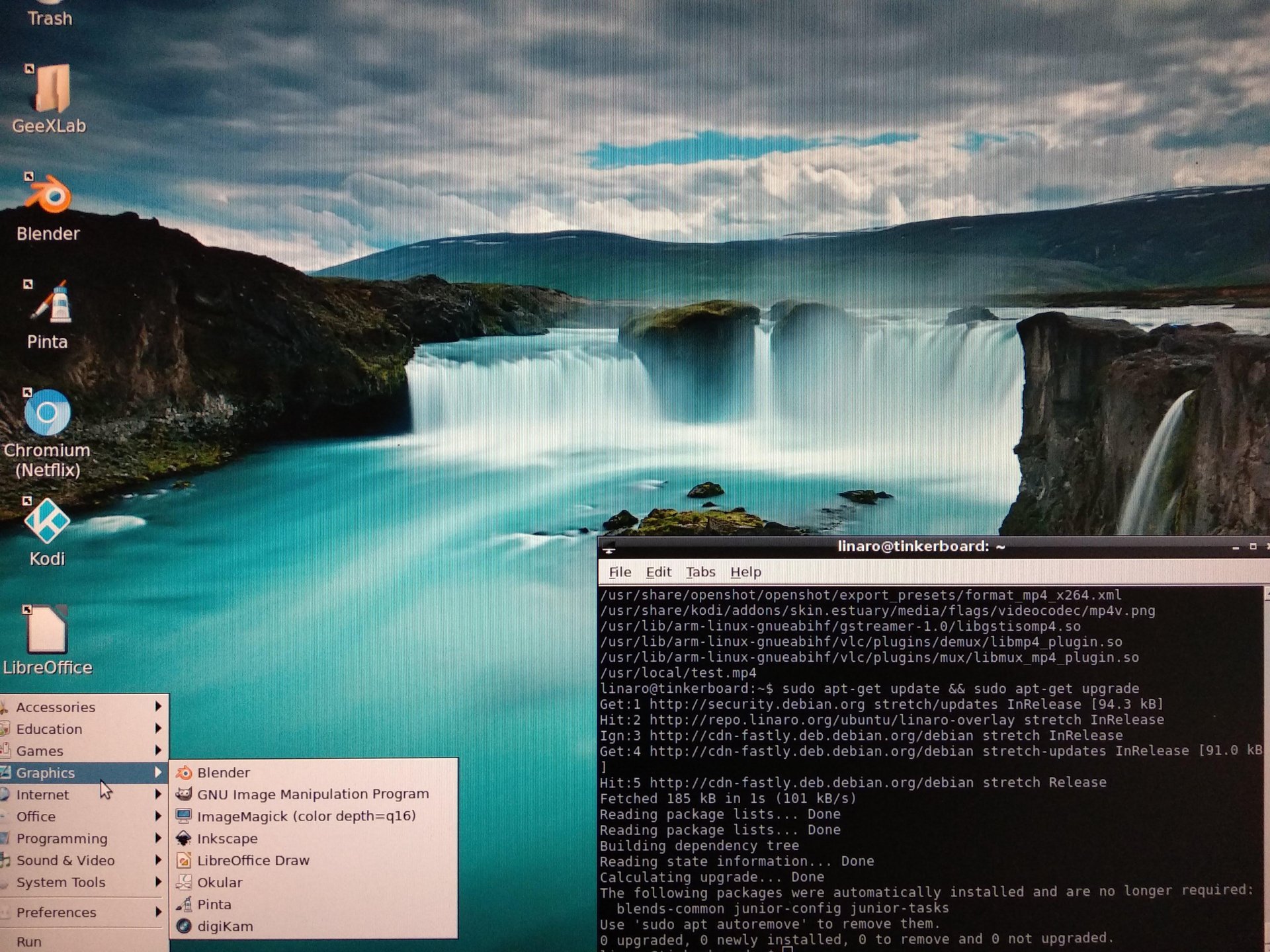Expand the Accessories submenu
Image resolution: width=1270 pixels, height=952 pixels.
(56, 707)
